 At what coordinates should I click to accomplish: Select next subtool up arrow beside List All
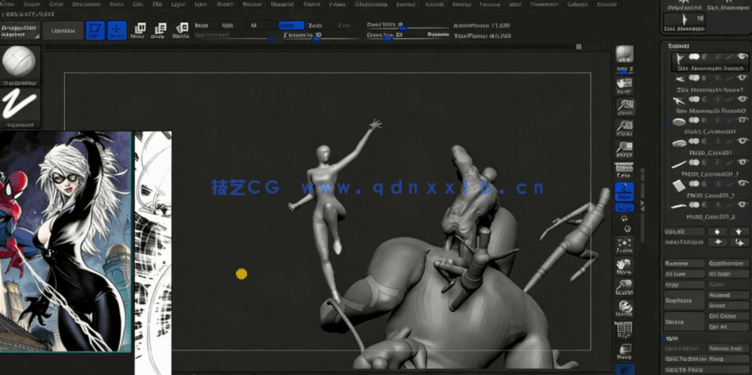(718, 231)
